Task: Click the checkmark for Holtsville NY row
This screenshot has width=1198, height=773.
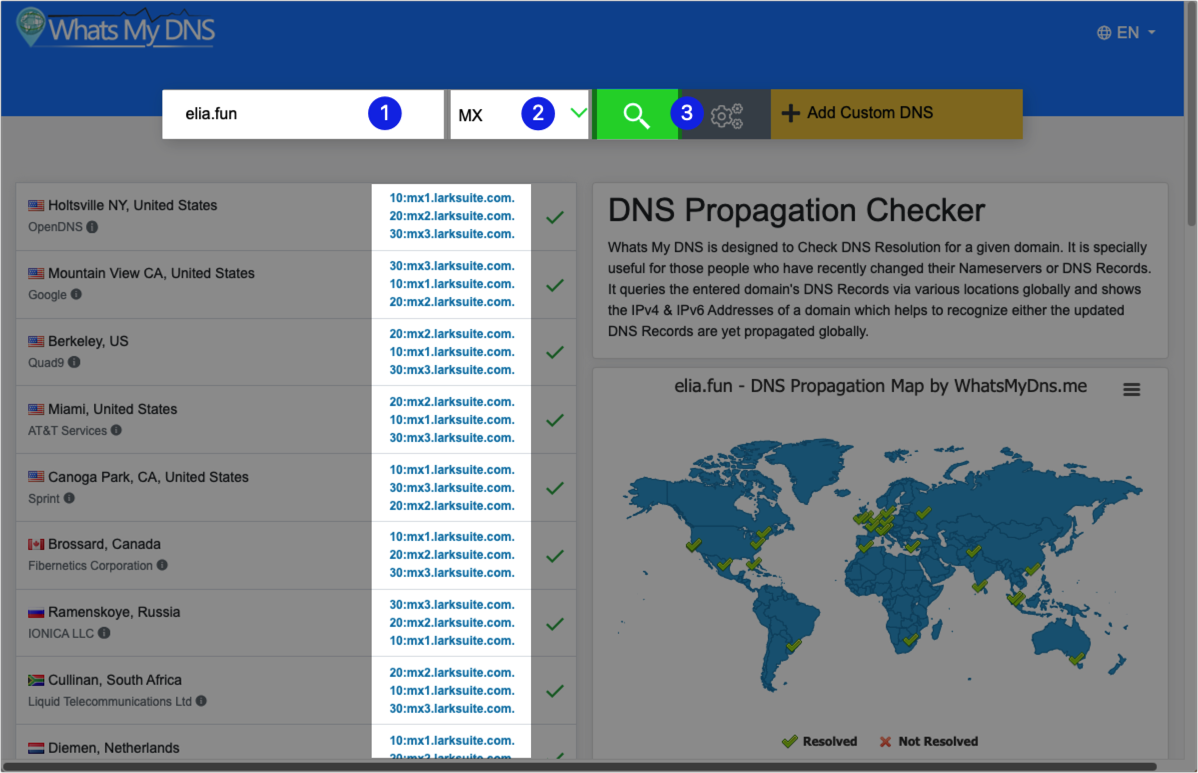Action: point(555,217)
